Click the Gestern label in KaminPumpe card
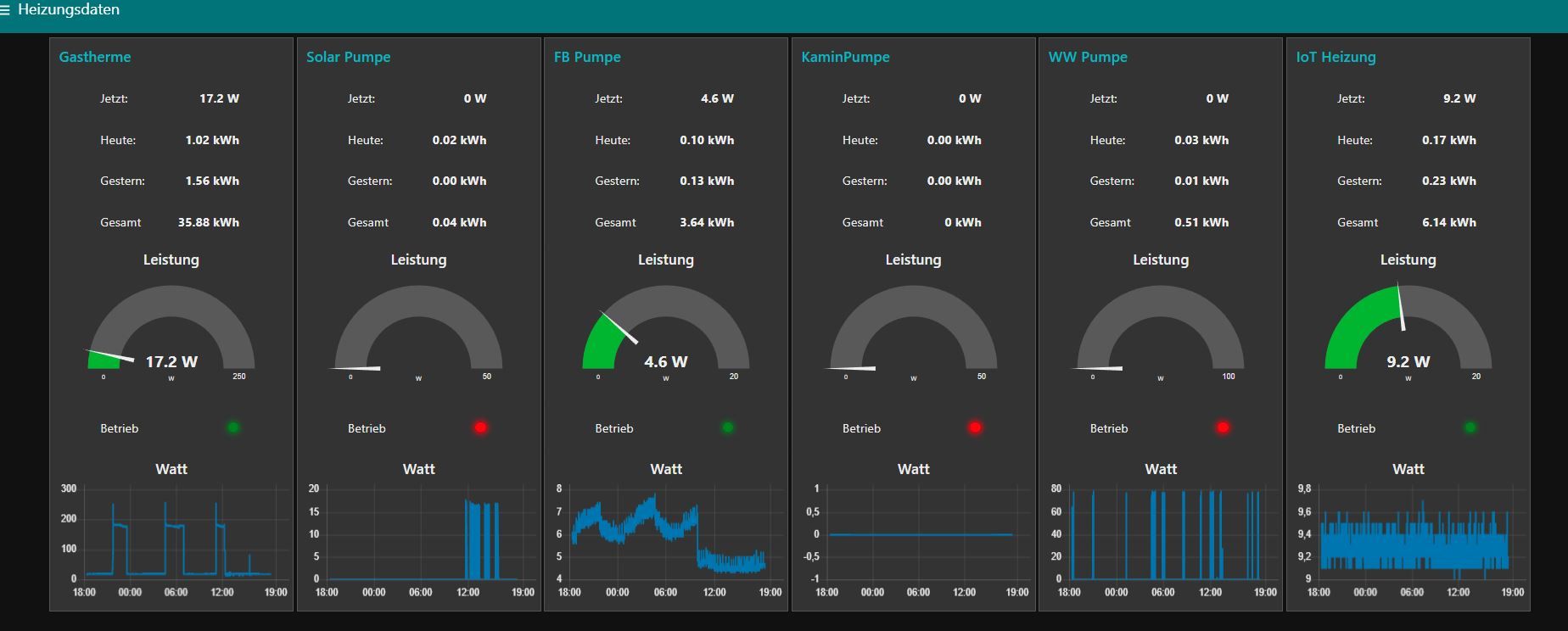 coord(865,181)
